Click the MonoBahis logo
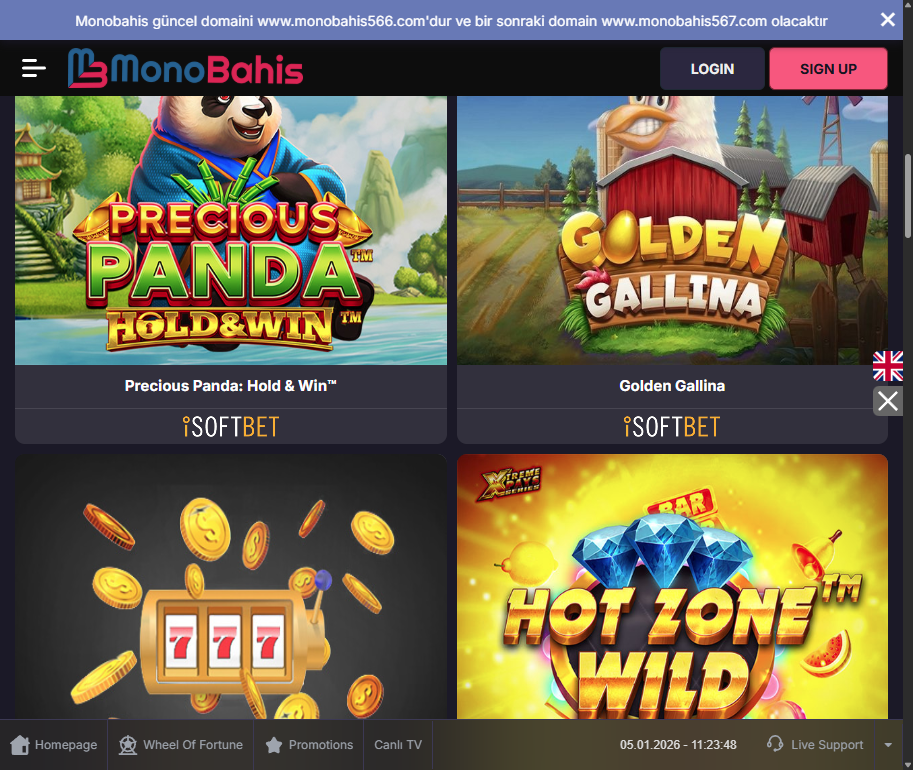Viewport: 913px width, 770px height. point(185,68)
